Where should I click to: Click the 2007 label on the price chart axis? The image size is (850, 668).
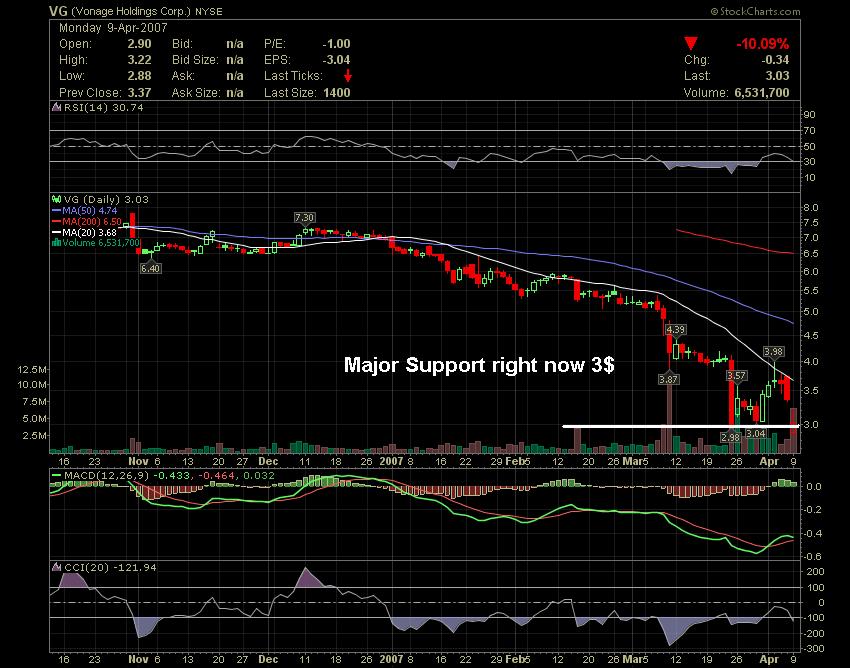pos(391,461)
